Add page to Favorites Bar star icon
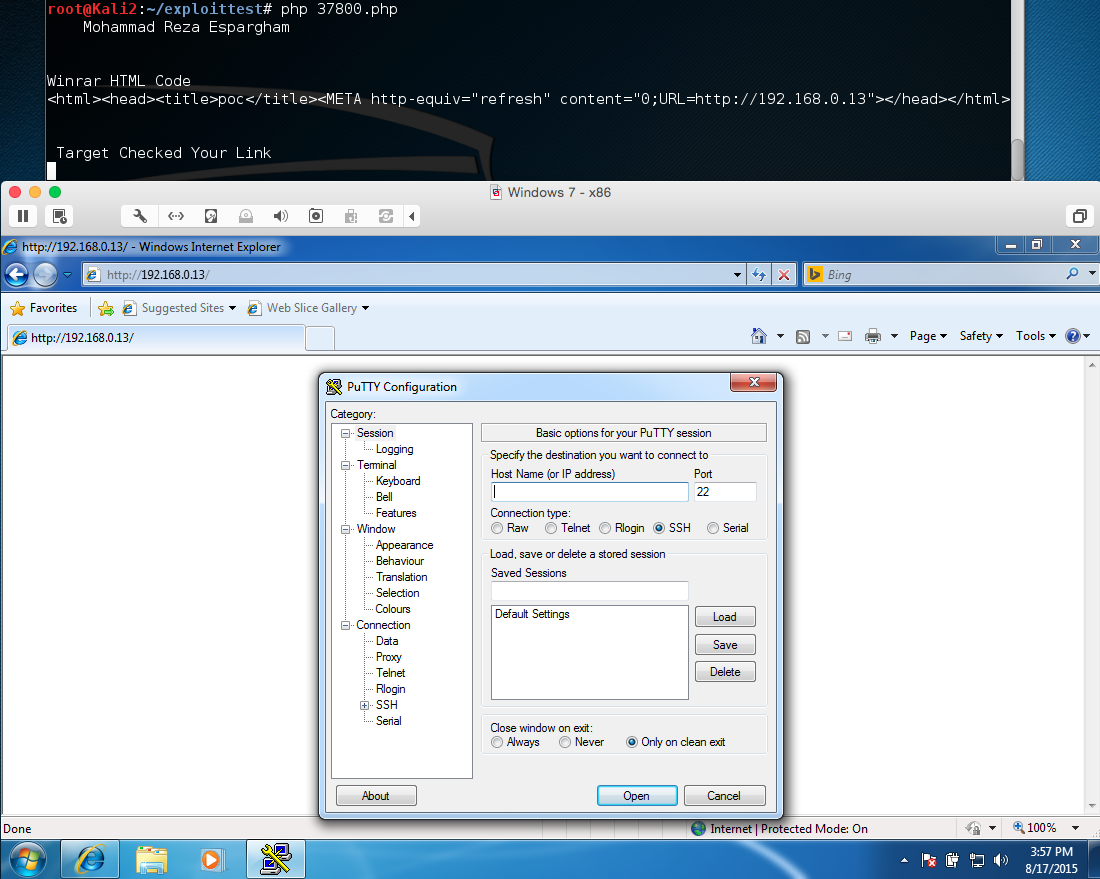The image size is (1100, 879). click(106, 308)
